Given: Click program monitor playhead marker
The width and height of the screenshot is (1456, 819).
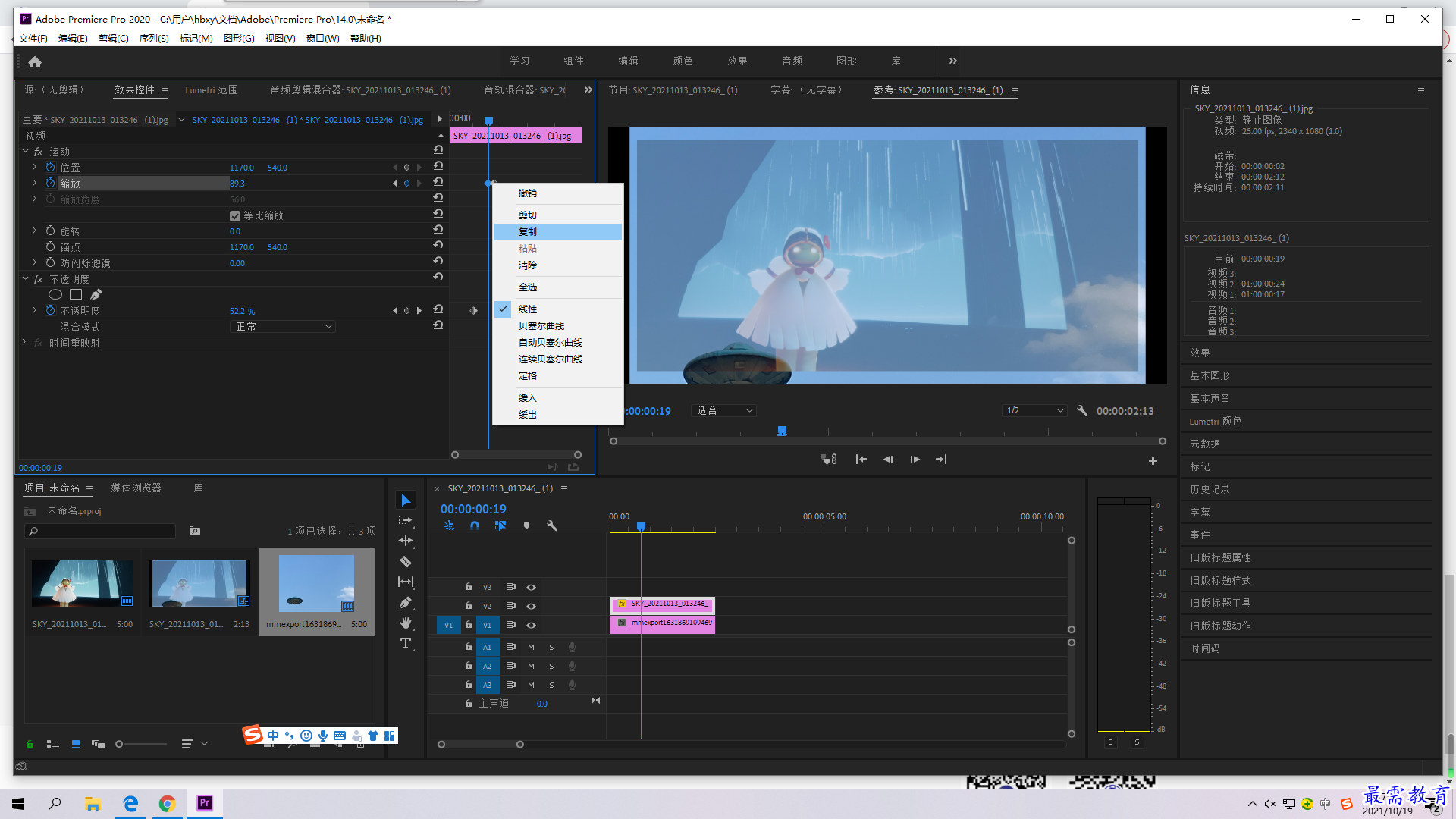Looking at the screenshot, I should pos(782,431).
